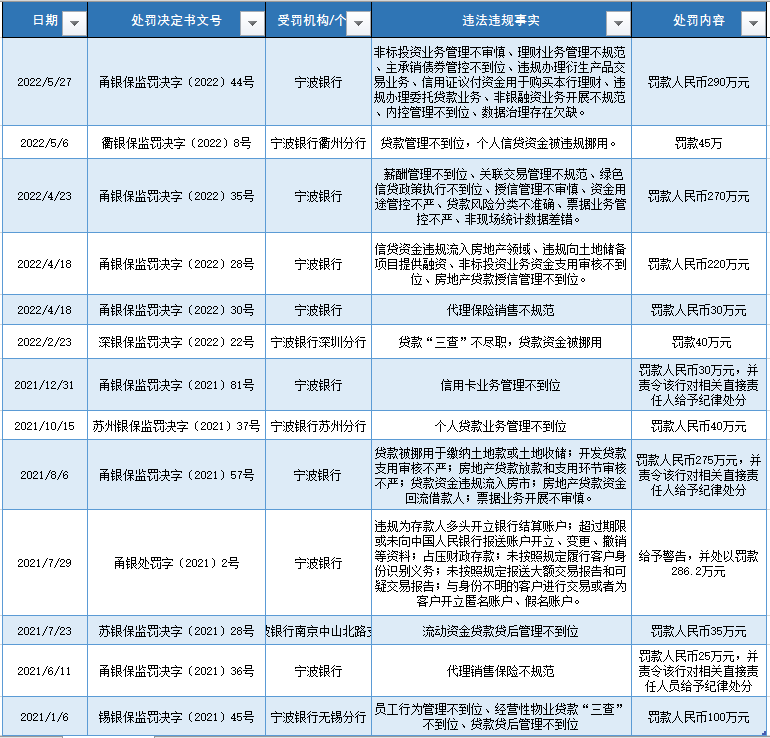Select cell 宁波银行无锡分行
This screenshot has width=770, height=738.
[318, 717]
